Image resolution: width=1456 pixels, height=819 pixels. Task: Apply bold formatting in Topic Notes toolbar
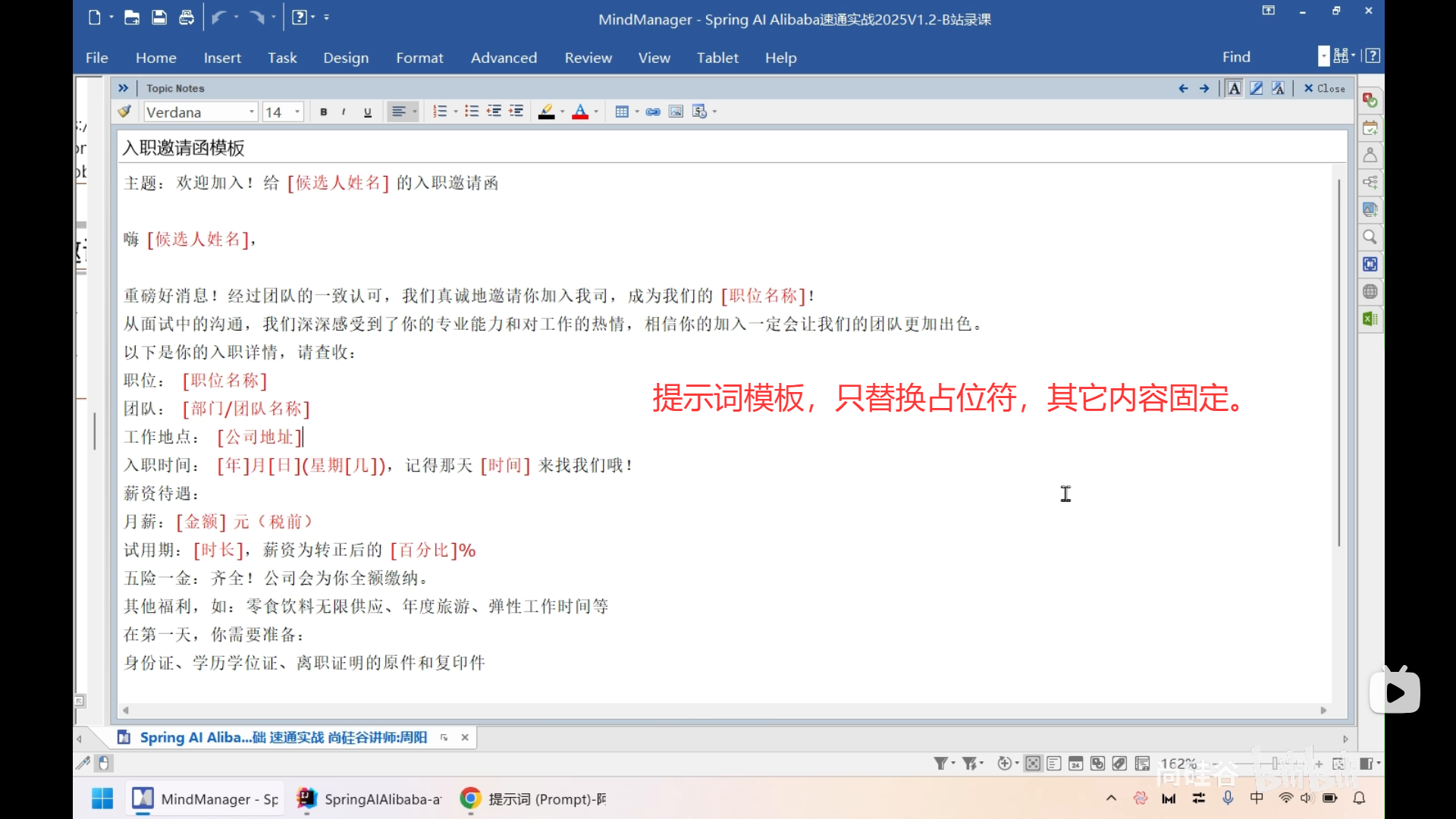(324, 111)
